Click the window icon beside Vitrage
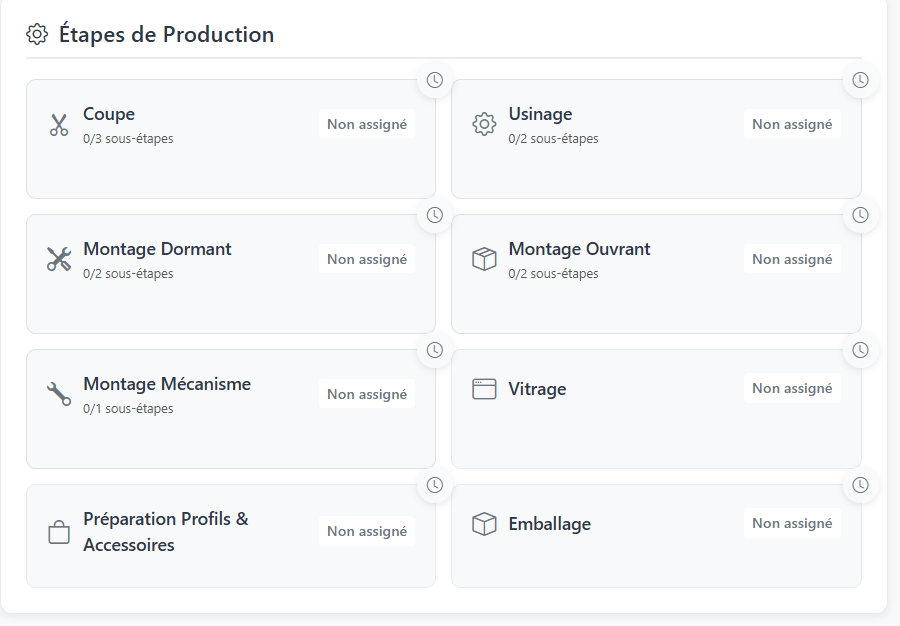 (x=484, y=389)
